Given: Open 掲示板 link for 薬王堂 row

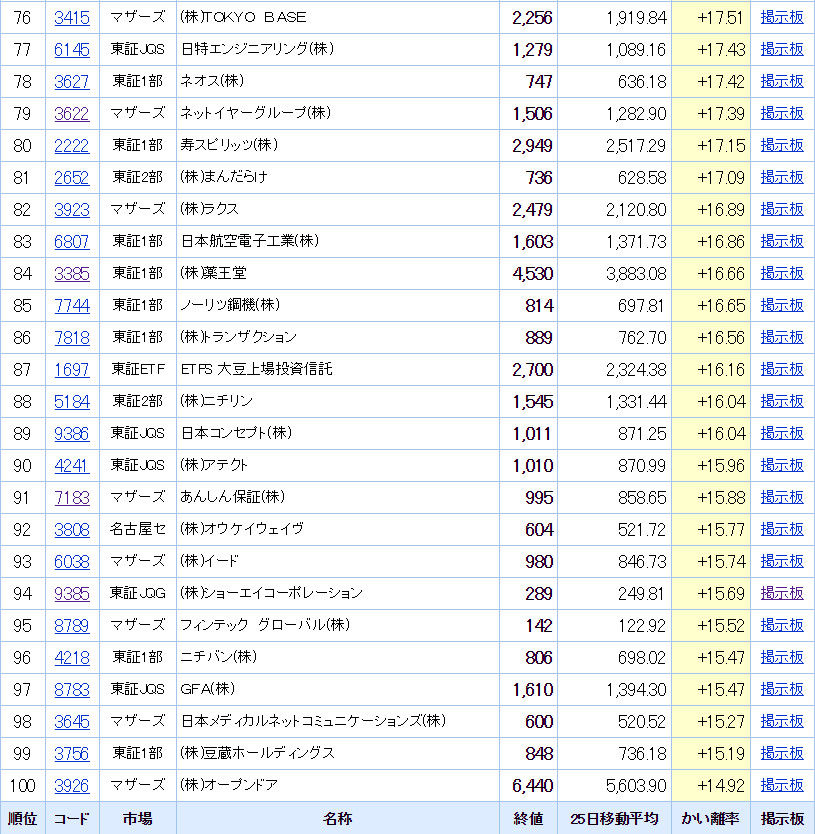Looking at the screenshot, I should click(782, 273).
